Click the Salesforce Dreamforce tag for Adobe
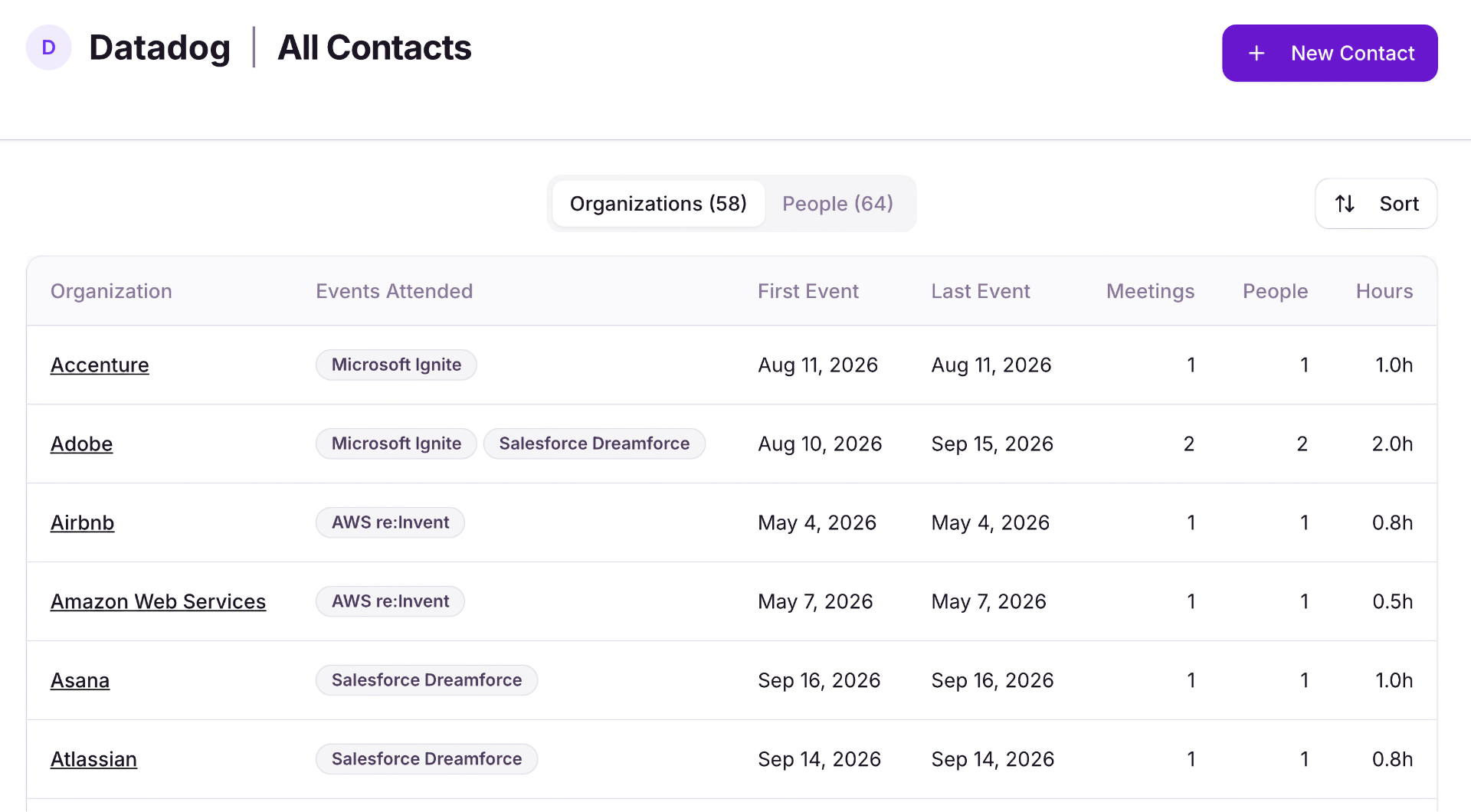Viewport: 1471px width, 812px height. point(595,443)
